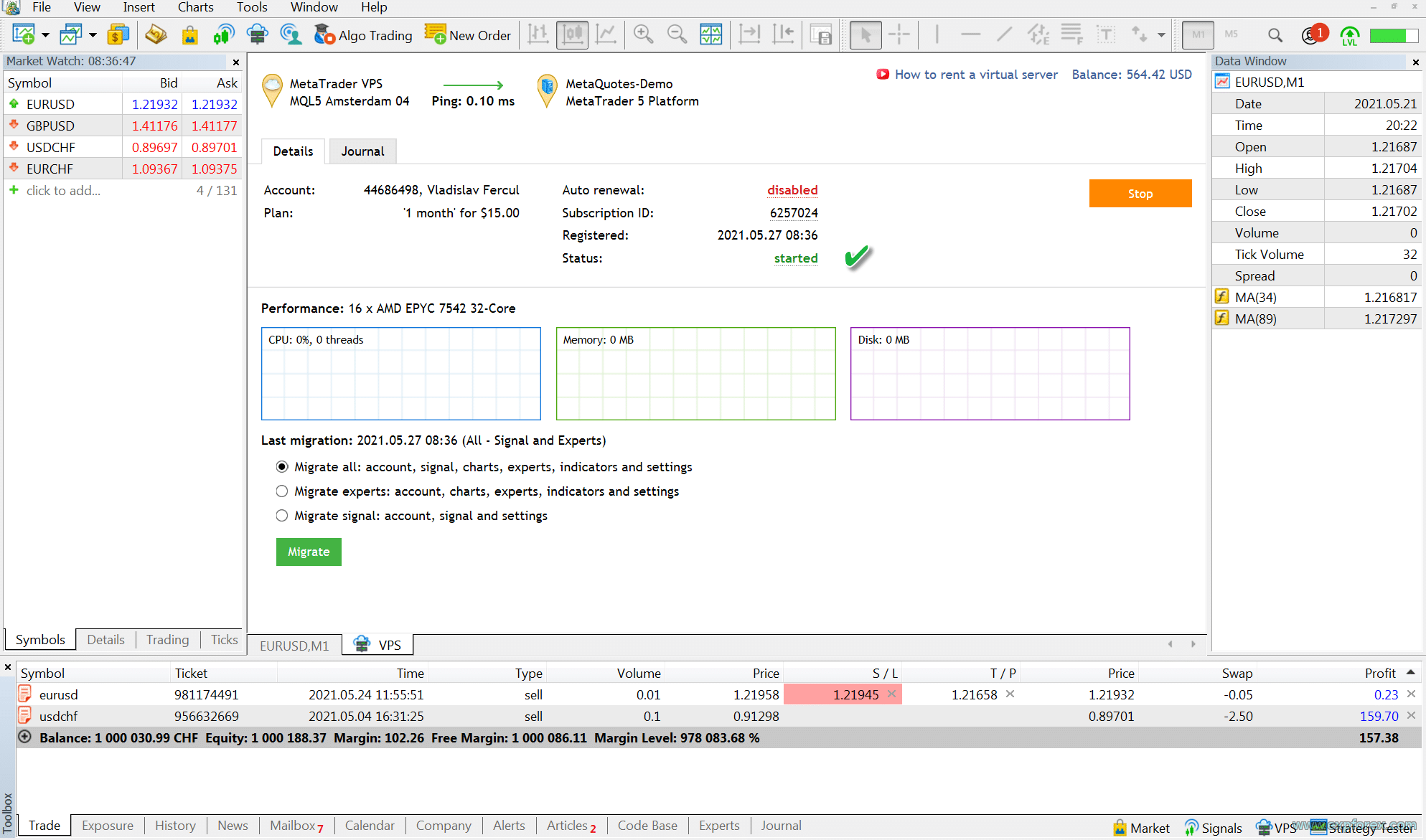The image size is (1426, 840).
Task: Switch chart to bar chart
Action: coord(538,34)
